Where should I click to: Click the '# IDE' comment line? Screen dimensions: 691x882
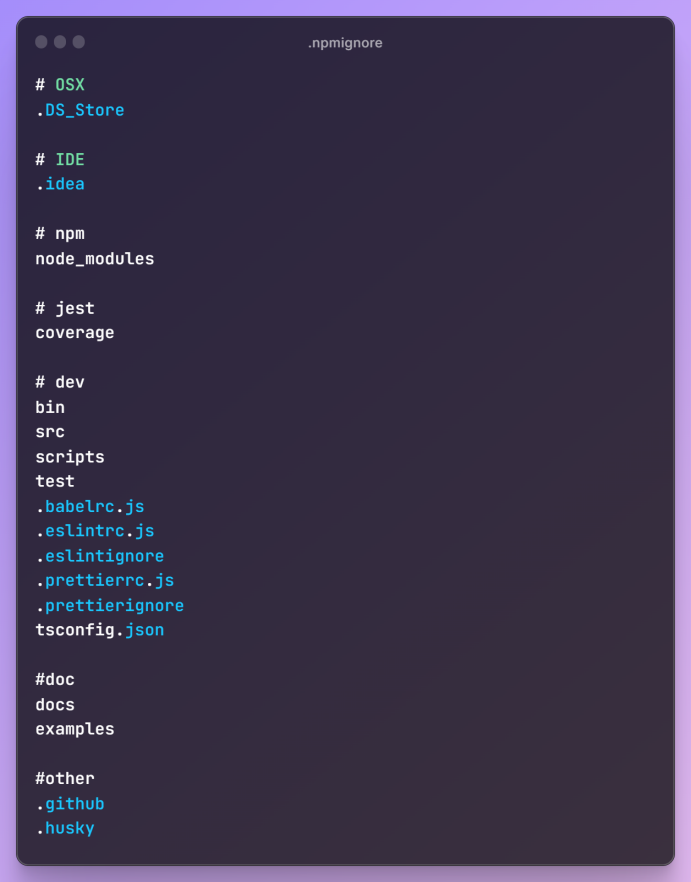click(60, 160)
